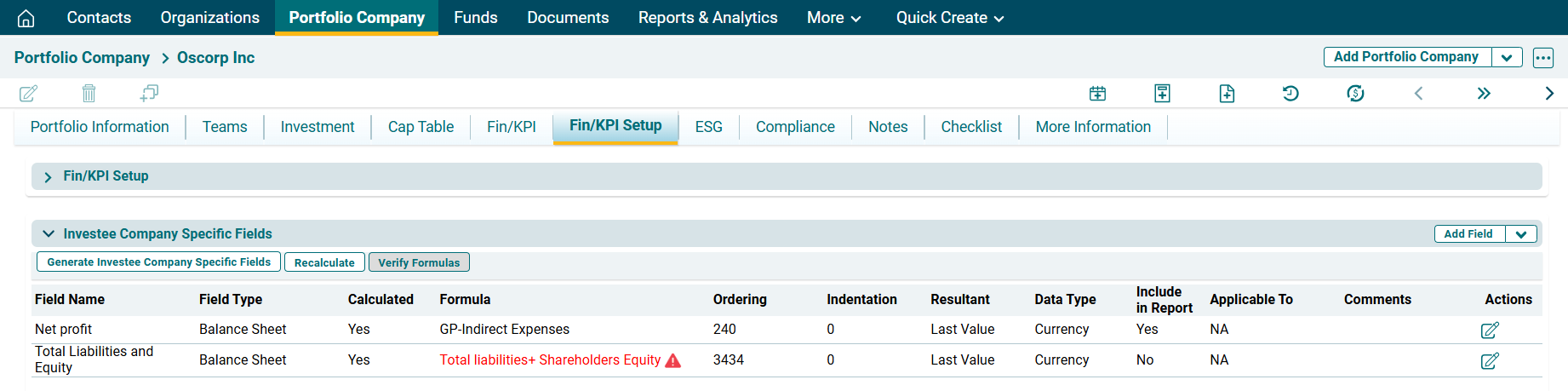The image size is (1568, 391).
Task: Edit the Net profit field row
Action: pos(1489,331)
